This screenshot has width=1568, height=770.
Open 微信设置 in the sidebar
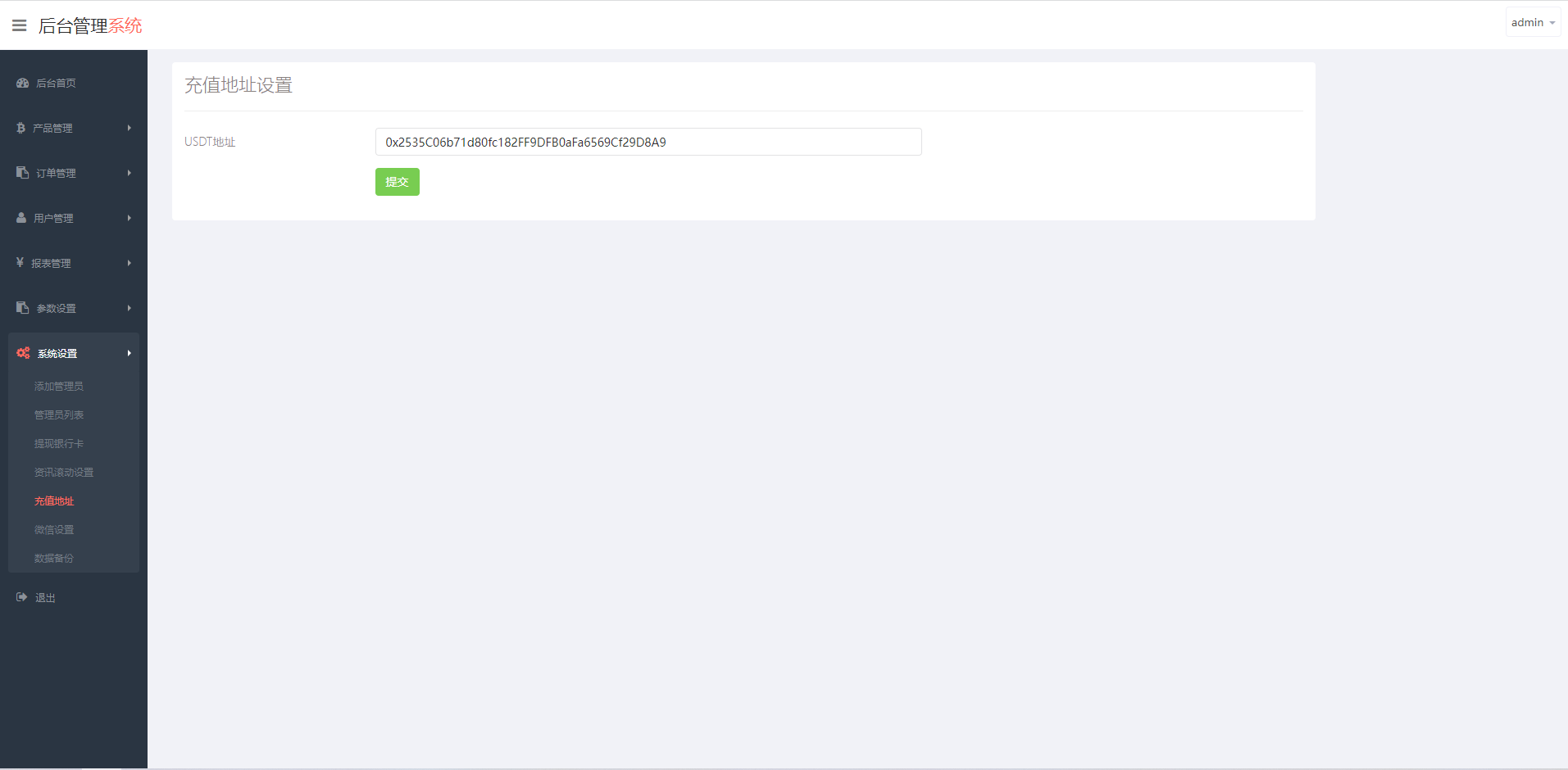[x=54, y=530]
